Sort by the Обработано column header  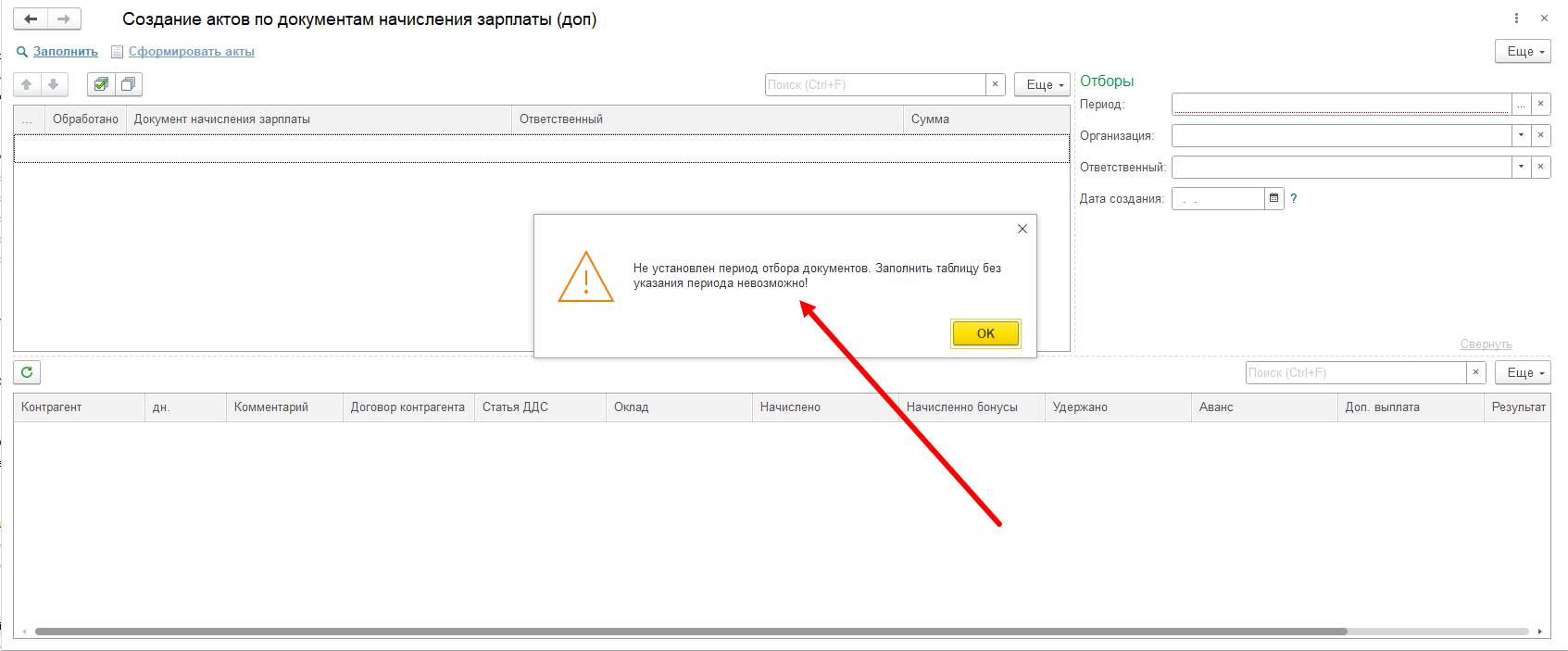point(85,119)
